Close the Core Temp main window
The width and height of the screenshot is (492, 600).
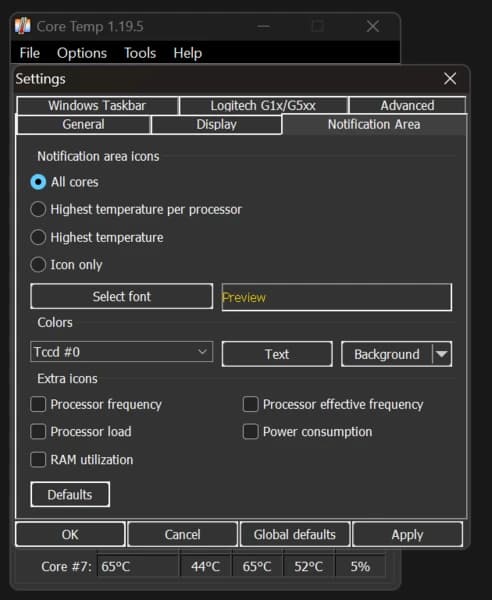click(x=373, y=26)
